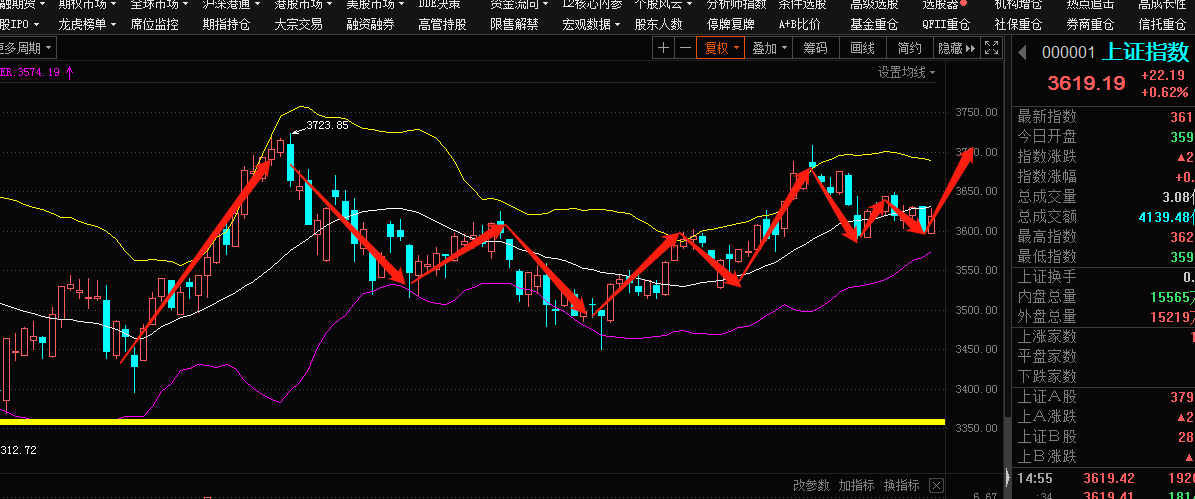Screen dimensions: 1195x499
Task: Expand 叠加 overlay dropdown
Action: click(770, 48)
